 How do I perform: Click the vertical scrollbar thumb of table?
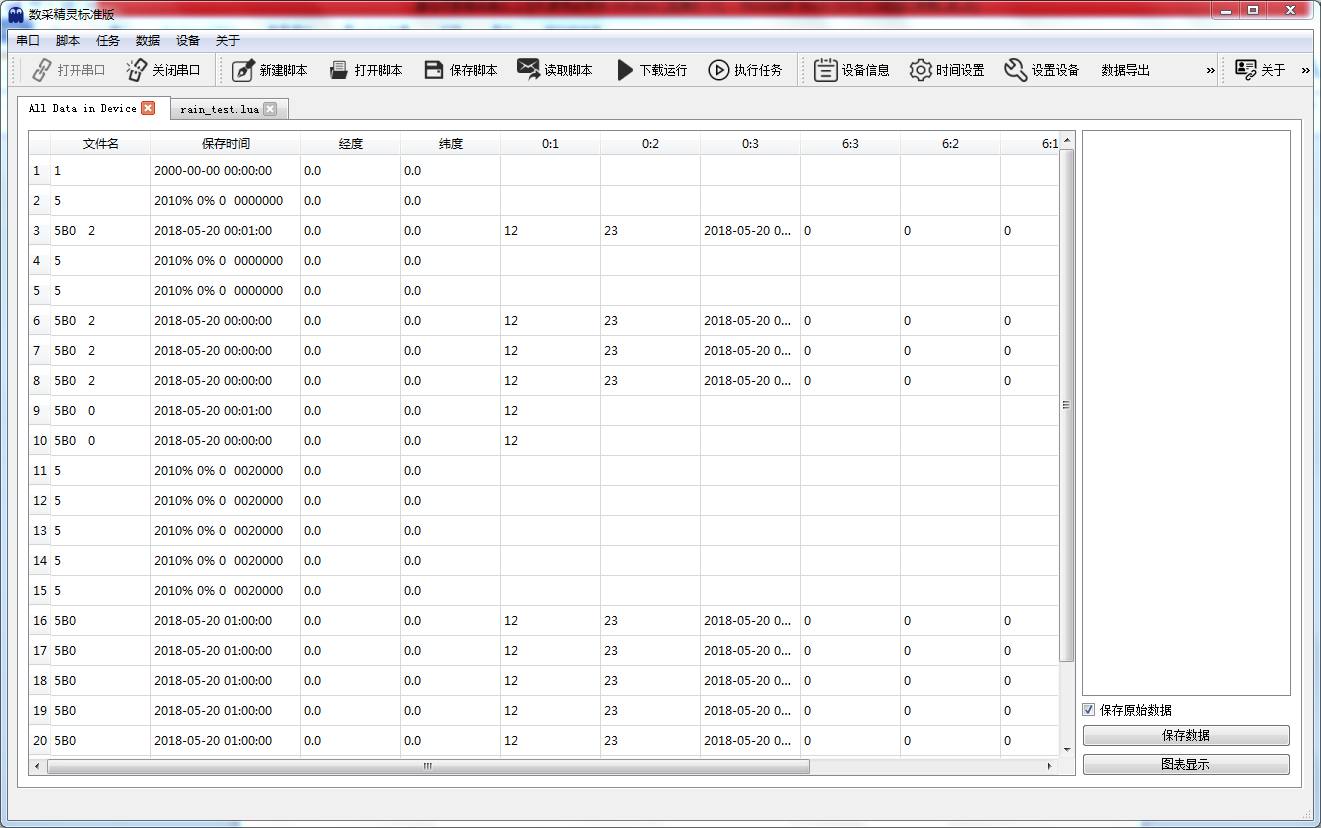click(1066, 405)
